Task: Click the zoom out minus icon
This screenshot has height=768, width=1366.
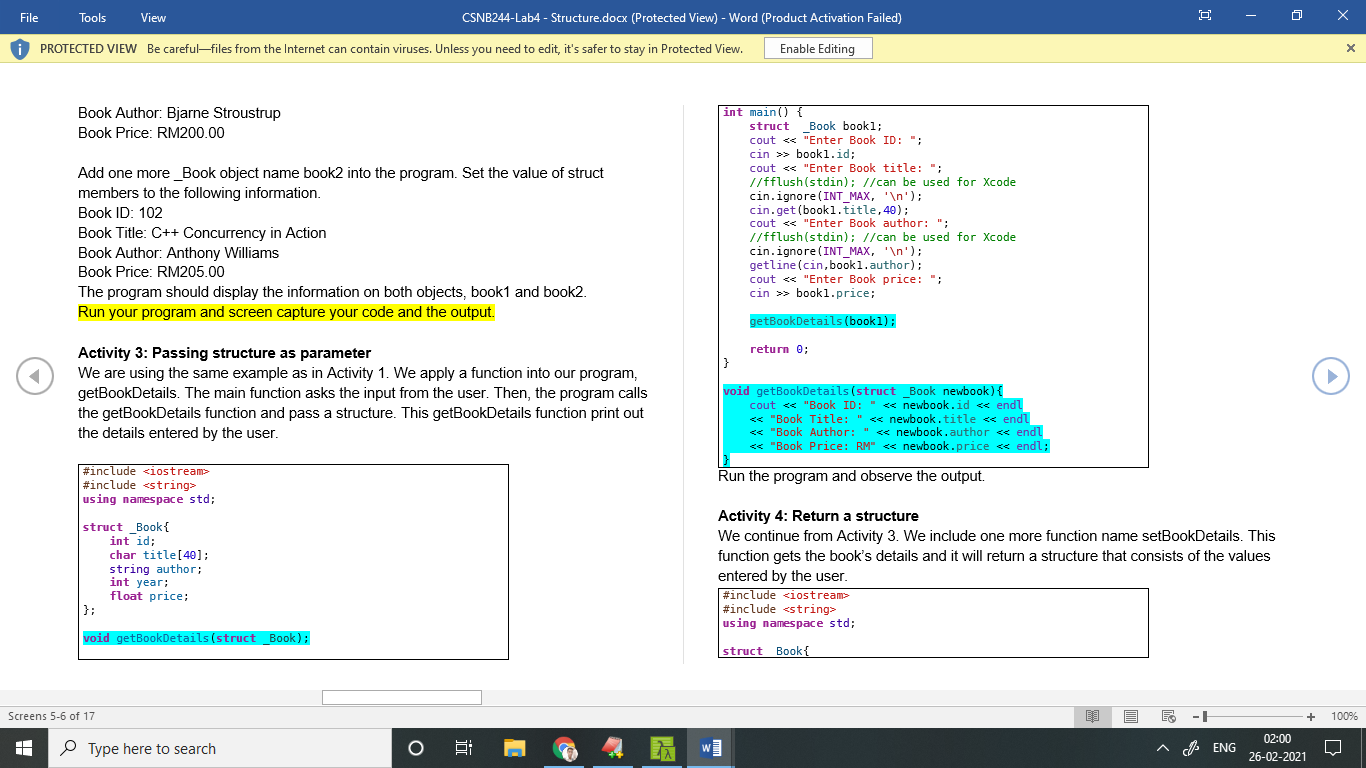Action: tap(1194, 716)
